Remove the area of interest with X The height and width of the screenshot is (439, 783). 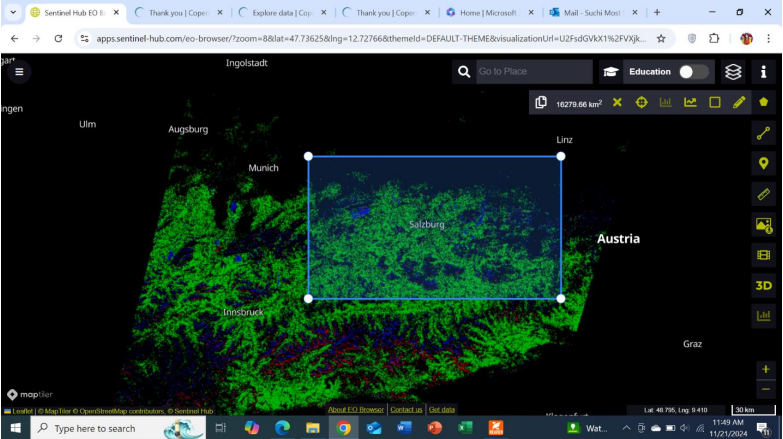pyautogui.click(x=617, y=102)
